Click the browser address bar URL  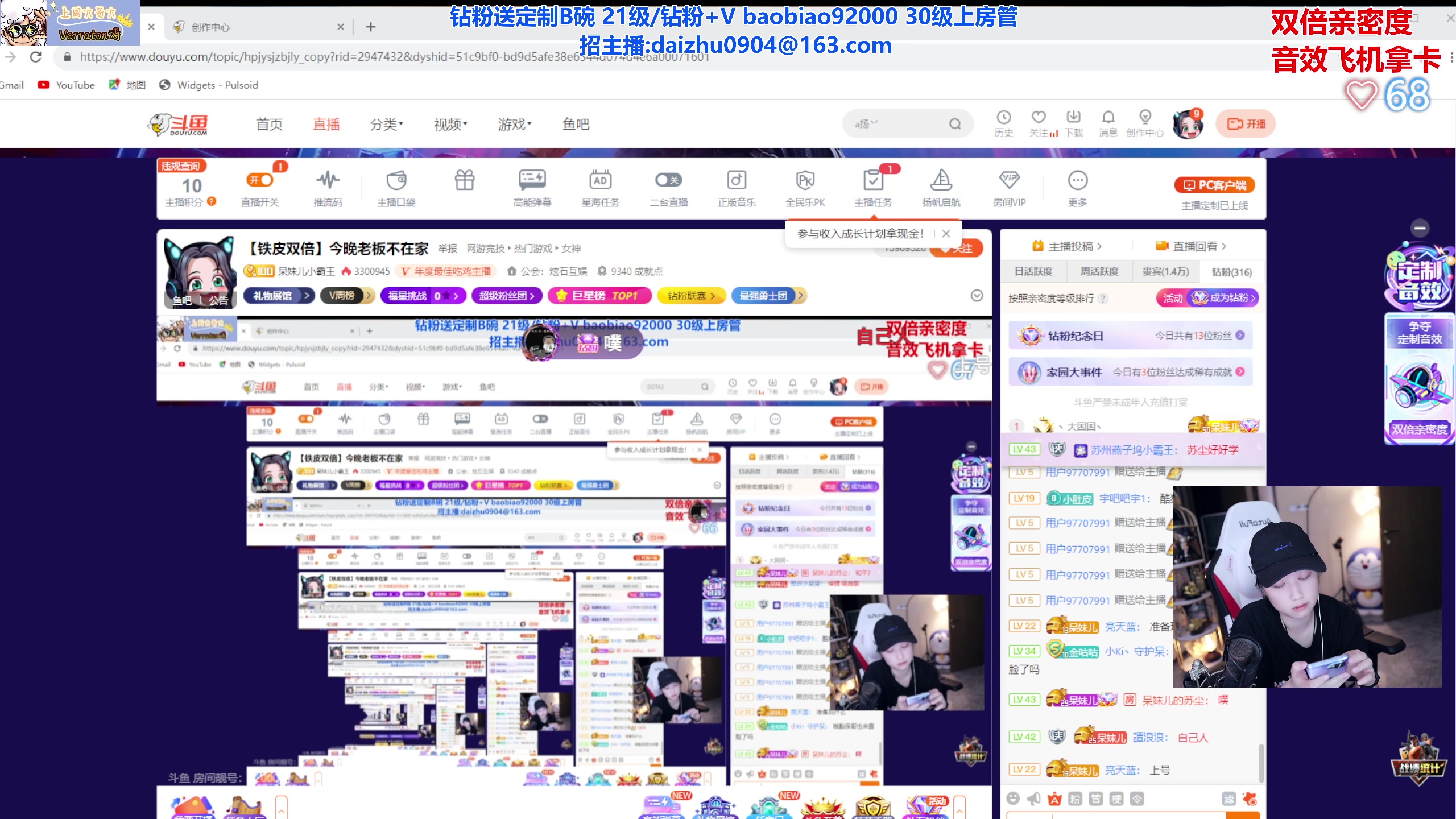[395, 57]
